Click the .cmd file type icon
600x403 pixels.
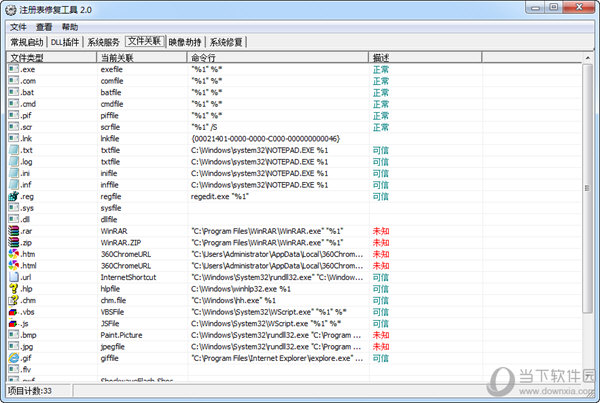pyautogui.click(x=14, y=103)
